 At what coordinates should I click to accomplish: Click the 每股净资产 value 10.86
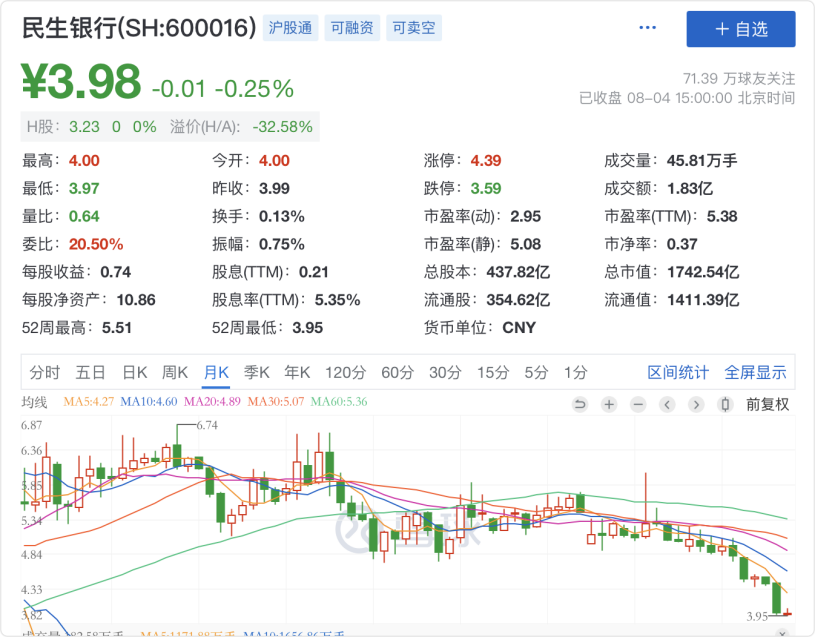click(136, 300)
